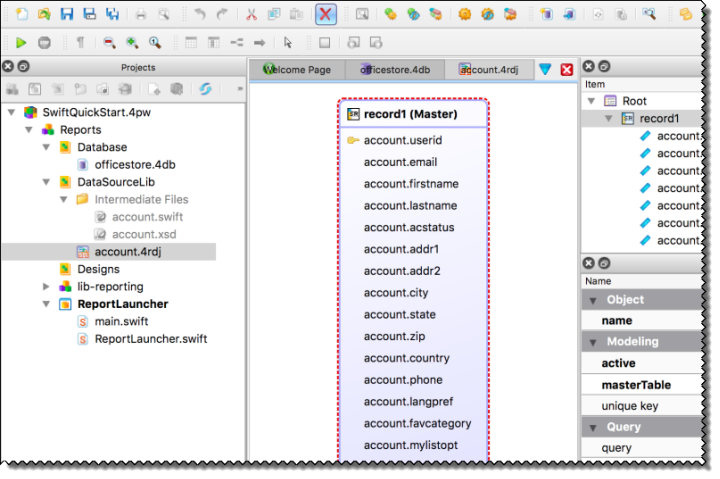Select account.xsd file
The image size is (720, 479).
(144, 234)
